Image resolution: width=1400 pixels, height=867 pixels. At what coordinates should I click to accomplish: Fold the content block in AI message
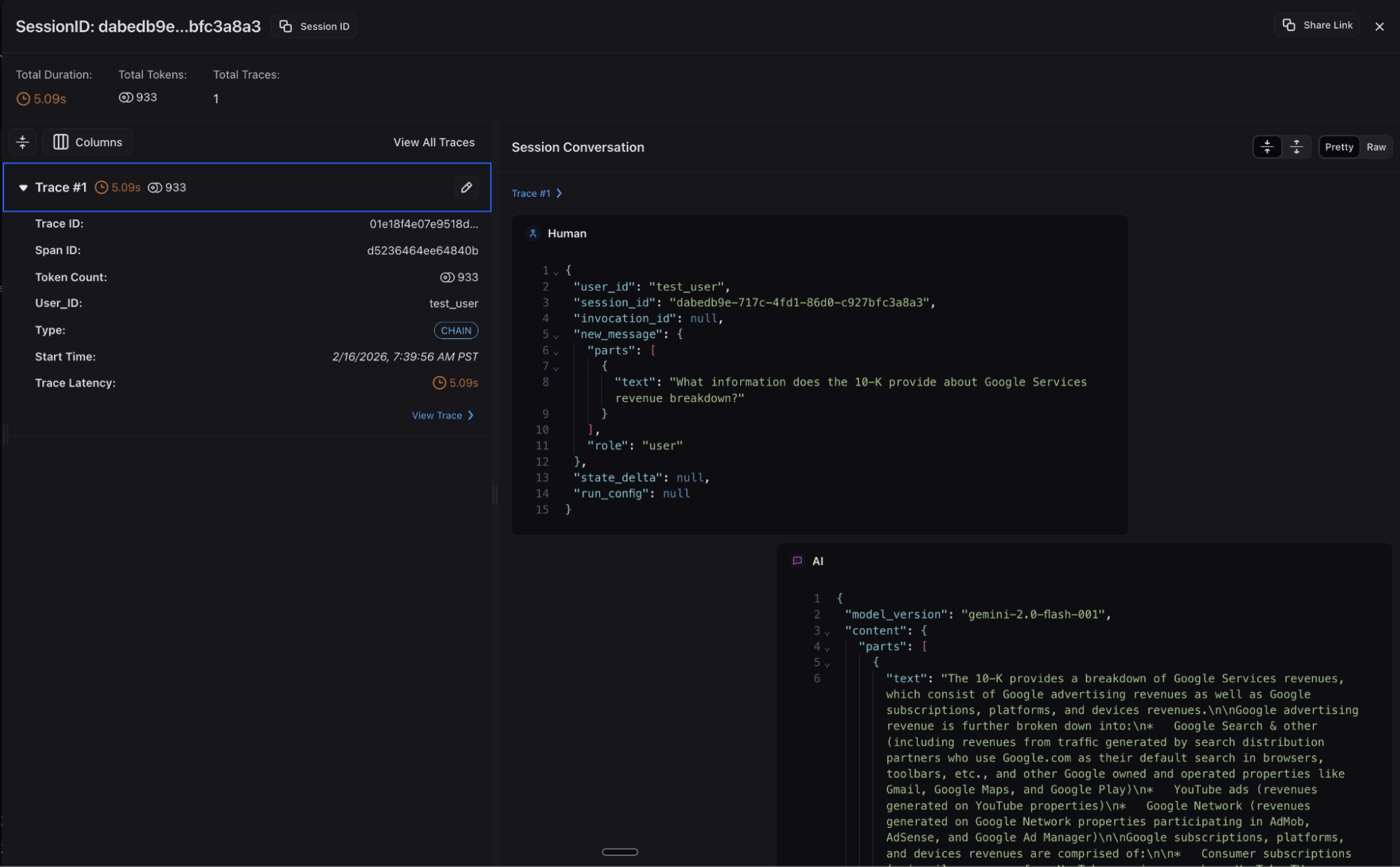coord(827,632)
